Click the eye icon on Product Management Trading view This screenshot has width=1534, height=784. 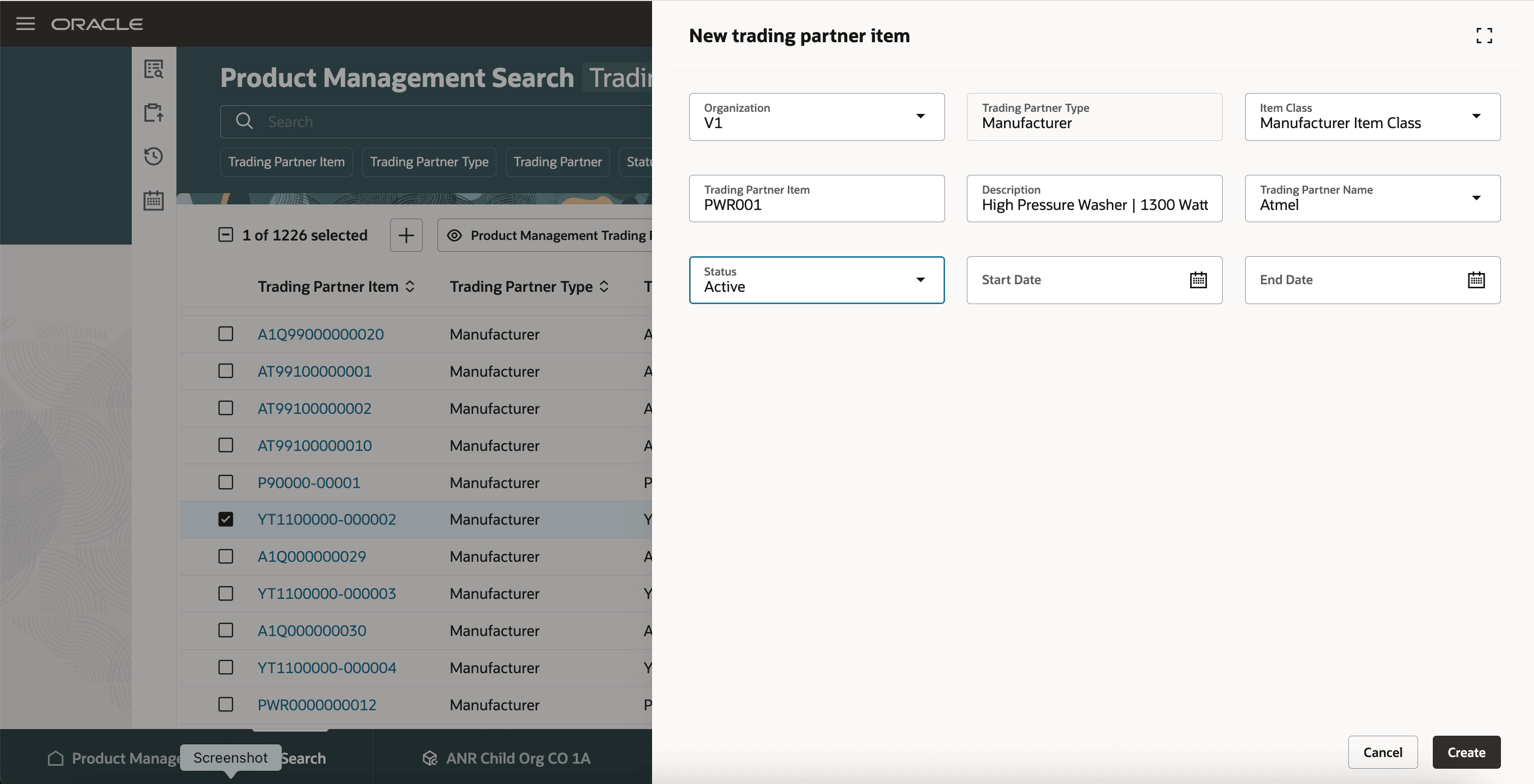(x=455, y=235)
